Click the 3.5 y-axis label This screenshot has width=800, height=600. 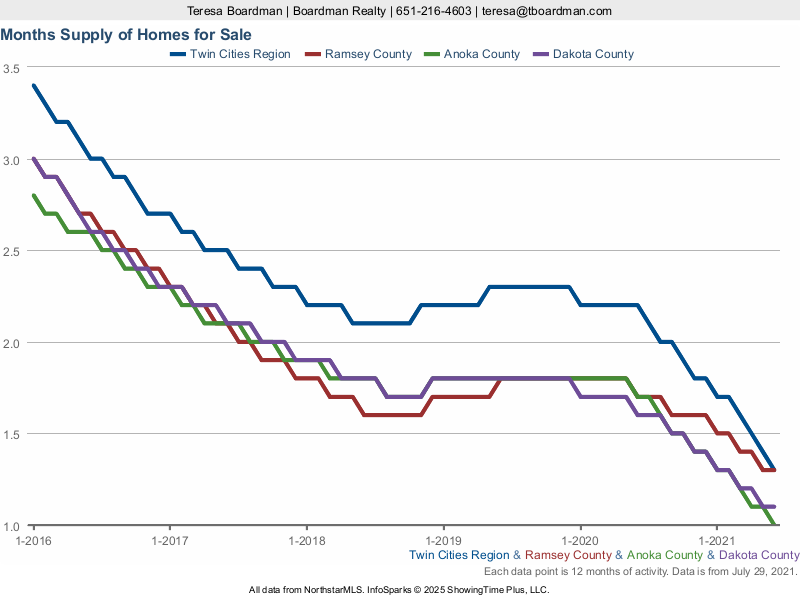point(12,68)
